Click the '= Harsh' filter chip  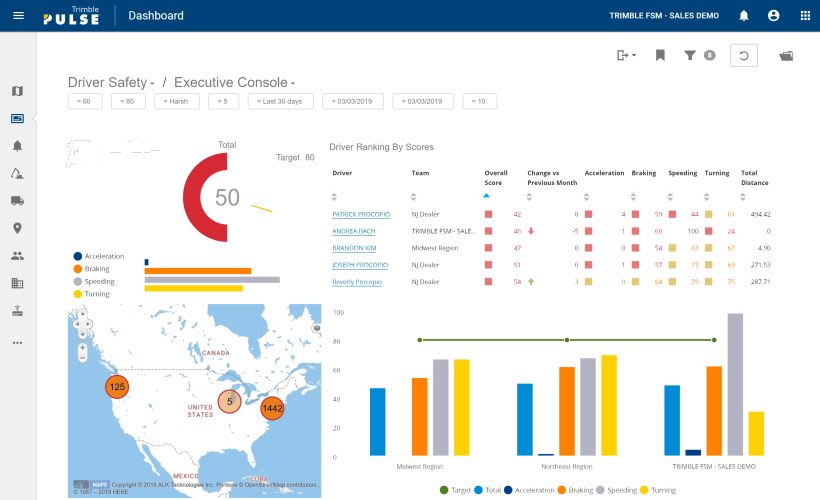tap(177, 101)
